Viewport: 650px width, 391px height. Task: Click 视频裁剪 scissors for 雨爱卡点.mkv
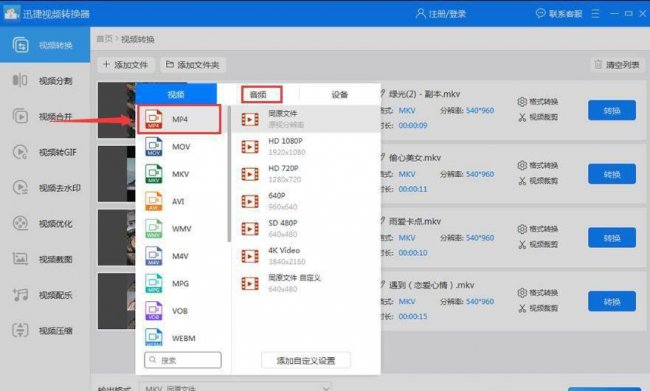(522, 245)
